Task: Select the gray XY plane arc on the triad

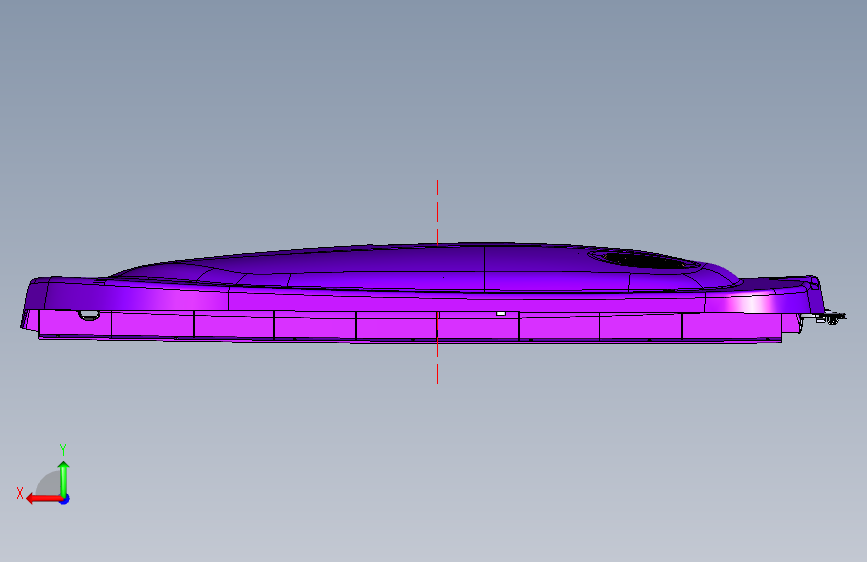Action: (x=48, y=483)
